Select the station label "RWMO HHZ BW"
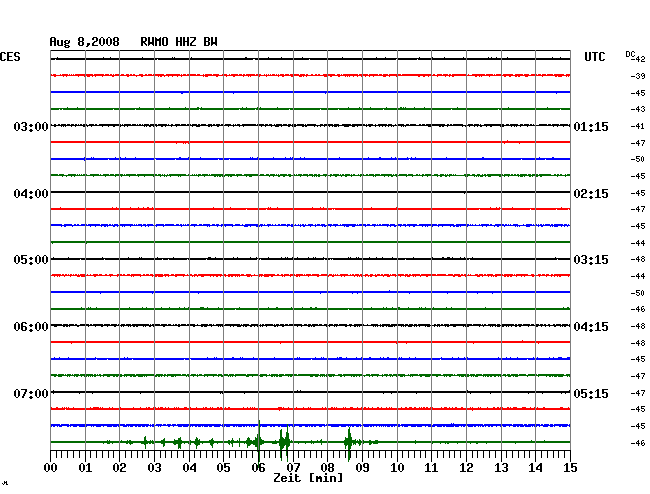The image size is (650, 494). tap(179, 42)
